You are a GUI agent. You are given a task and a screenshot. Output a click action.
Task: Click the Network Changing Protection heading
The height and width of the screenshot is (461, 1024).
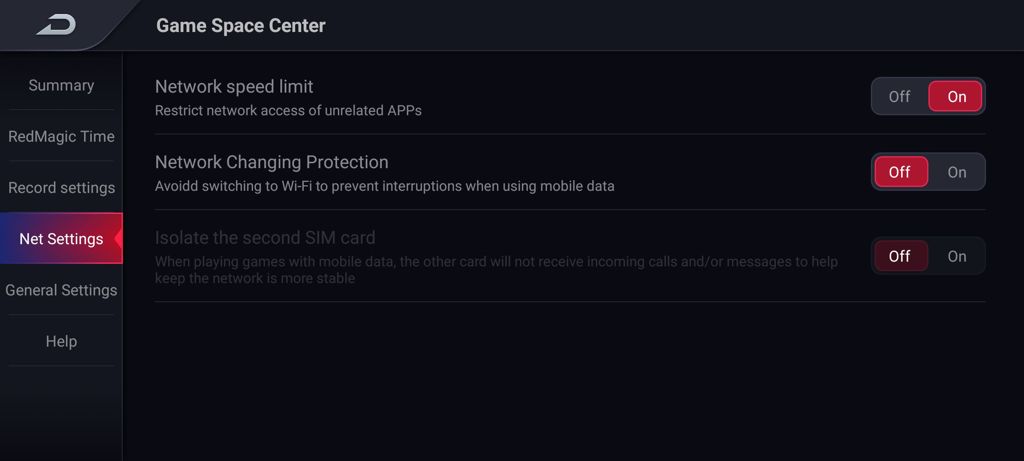coord(272,162)
